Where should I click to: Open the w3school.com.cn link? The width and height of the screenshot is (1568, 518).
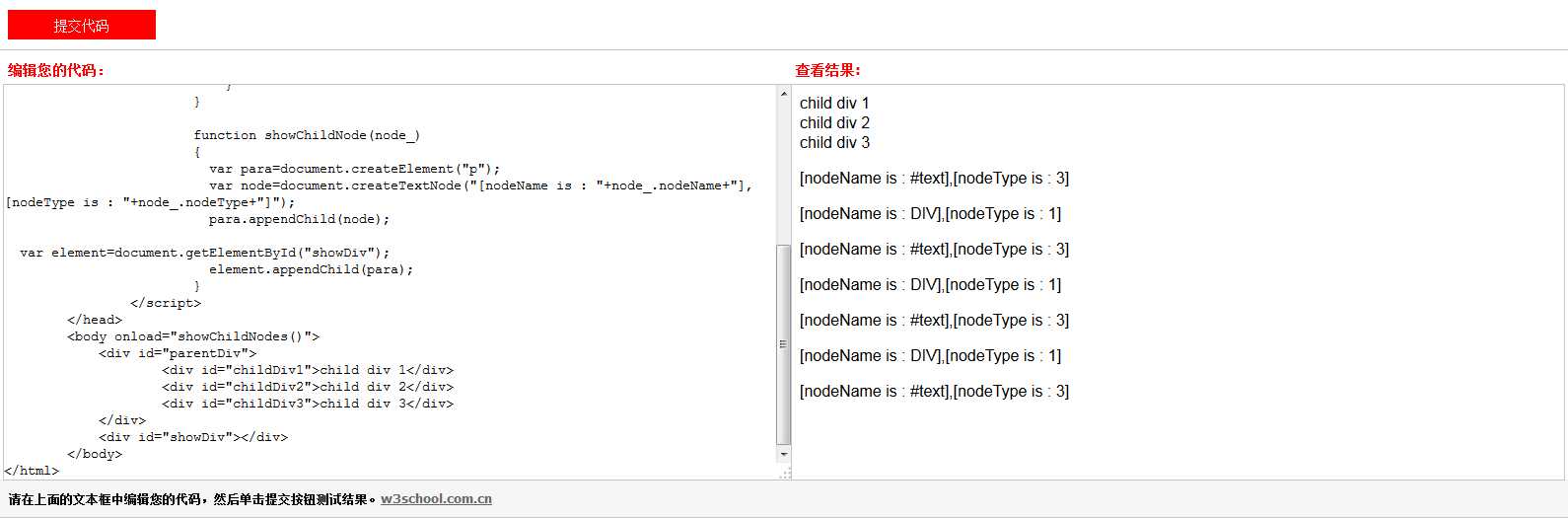pyautogui.click(x=436, y=499)
